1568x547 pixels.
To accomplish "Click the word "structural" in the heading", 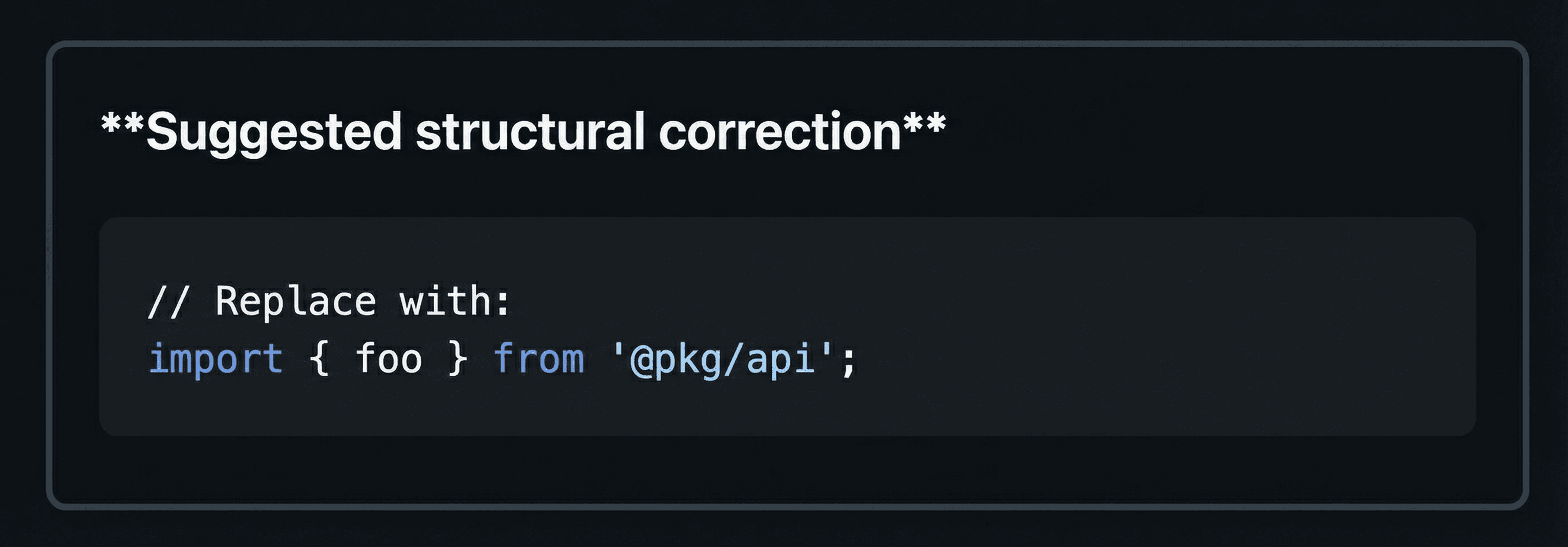I will click(x=530, y=131).
